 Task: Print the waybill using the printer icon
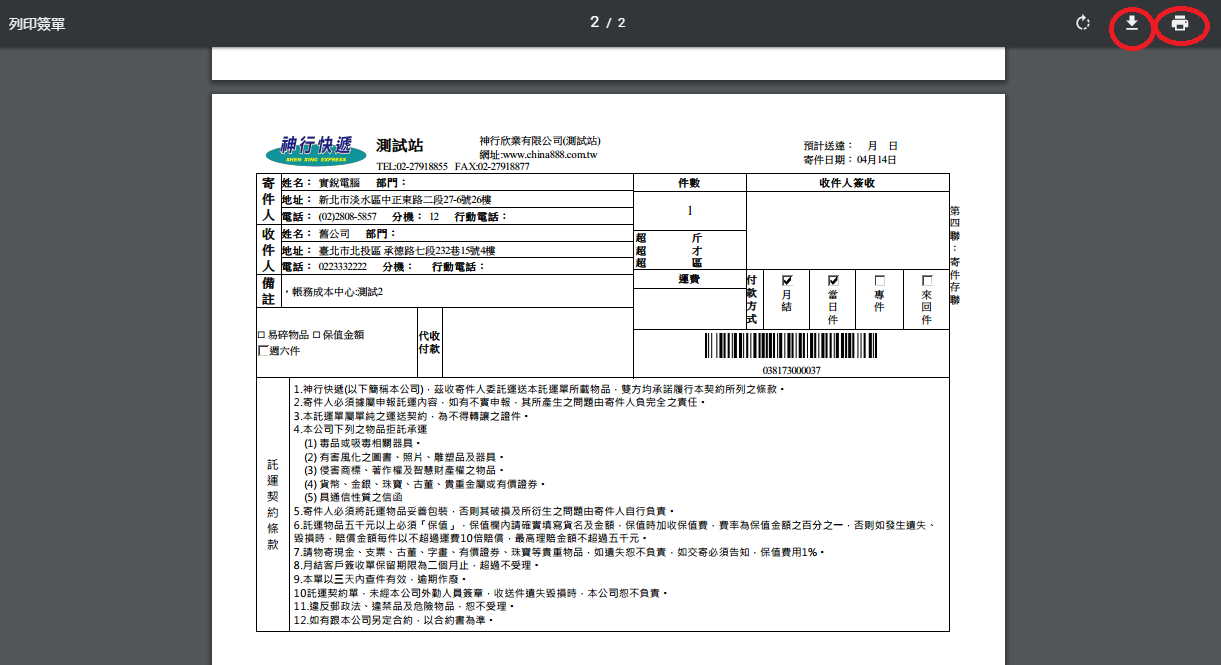[x=1180, y=23]
